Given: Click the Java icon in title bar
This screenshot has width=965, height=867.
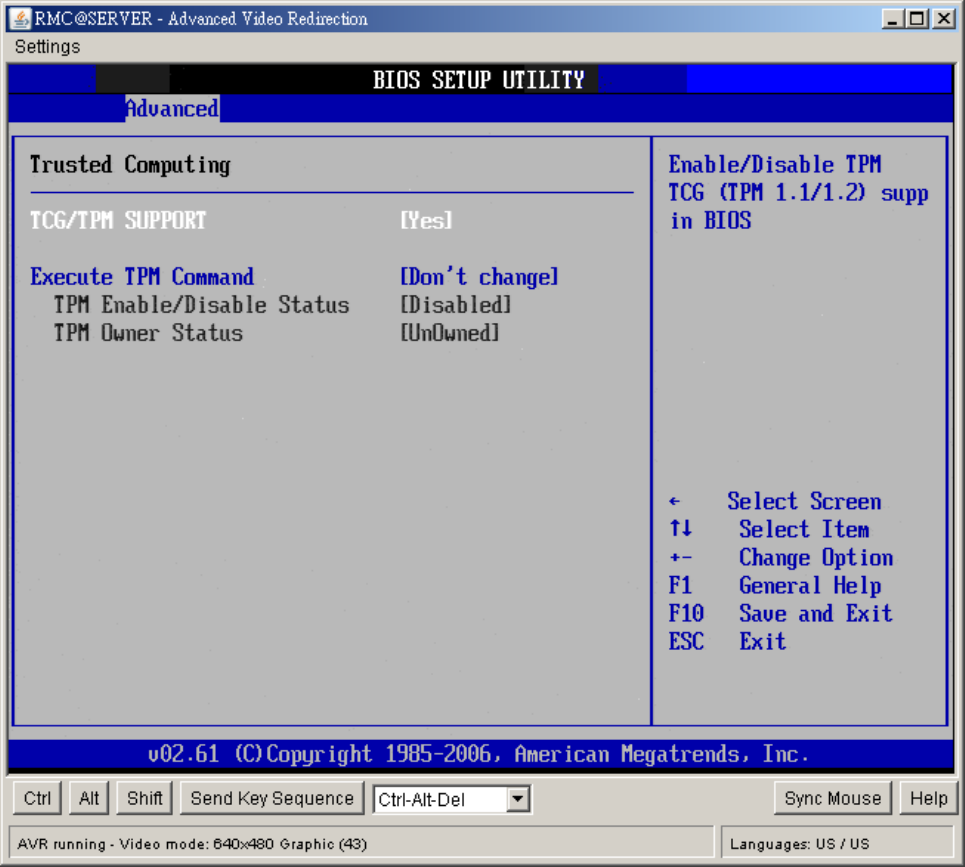Looking at the screenshot, I should click(20, 19).
